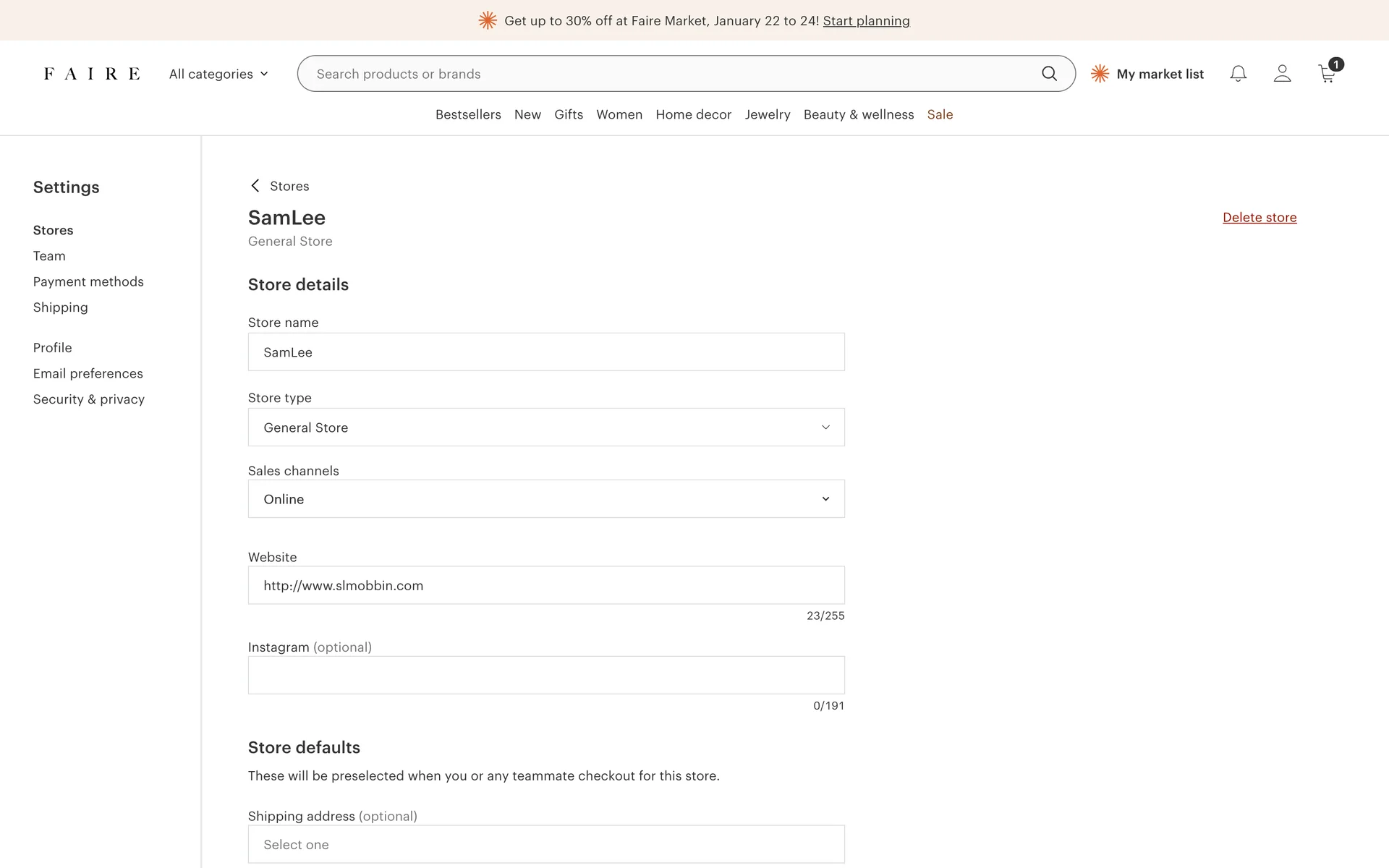Click the search magnifier icon
Viewport: 1389px width, 868px height.
coord(1049,74)
